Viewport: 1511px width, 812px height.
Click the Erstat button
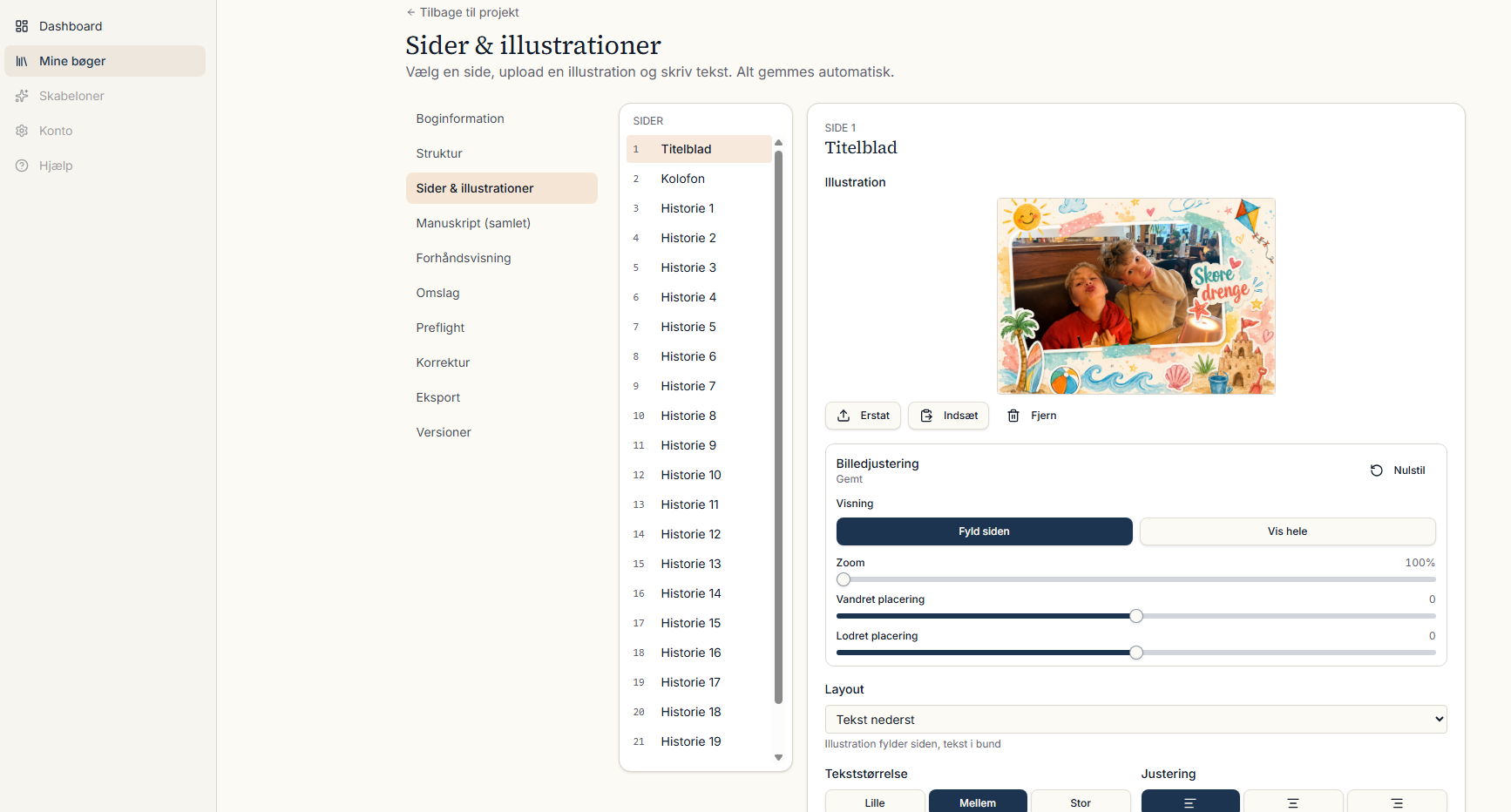point(863,416)
